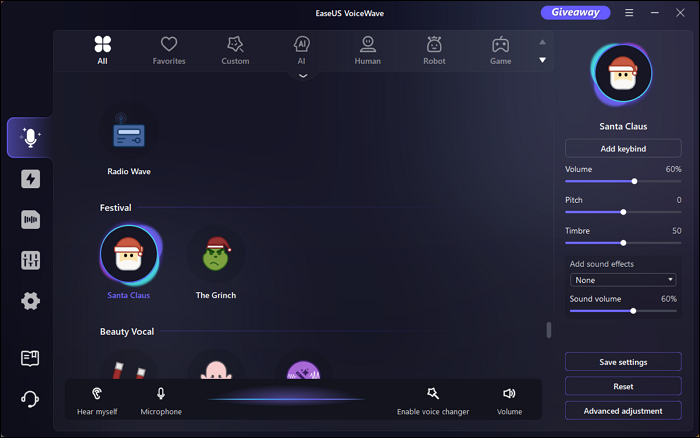
Task: Switch to the Robot category tab
Action: pos(434,49)
